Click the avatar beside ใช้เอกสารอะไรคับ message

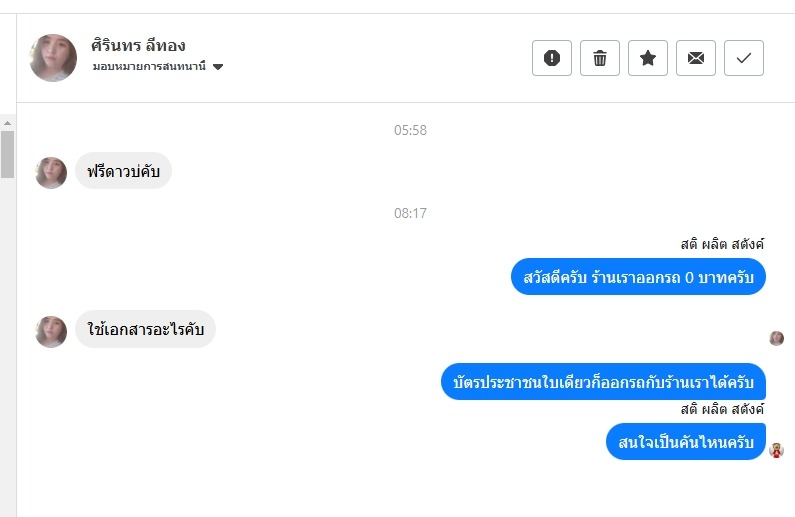(x=51, y=331)
